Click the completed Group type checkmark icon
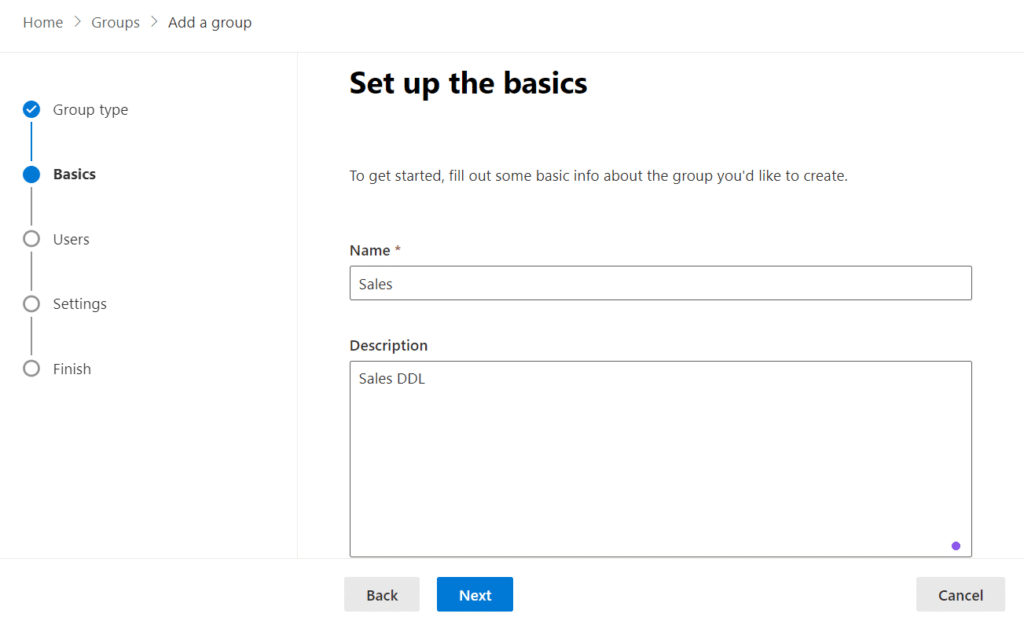 [31, 109]
